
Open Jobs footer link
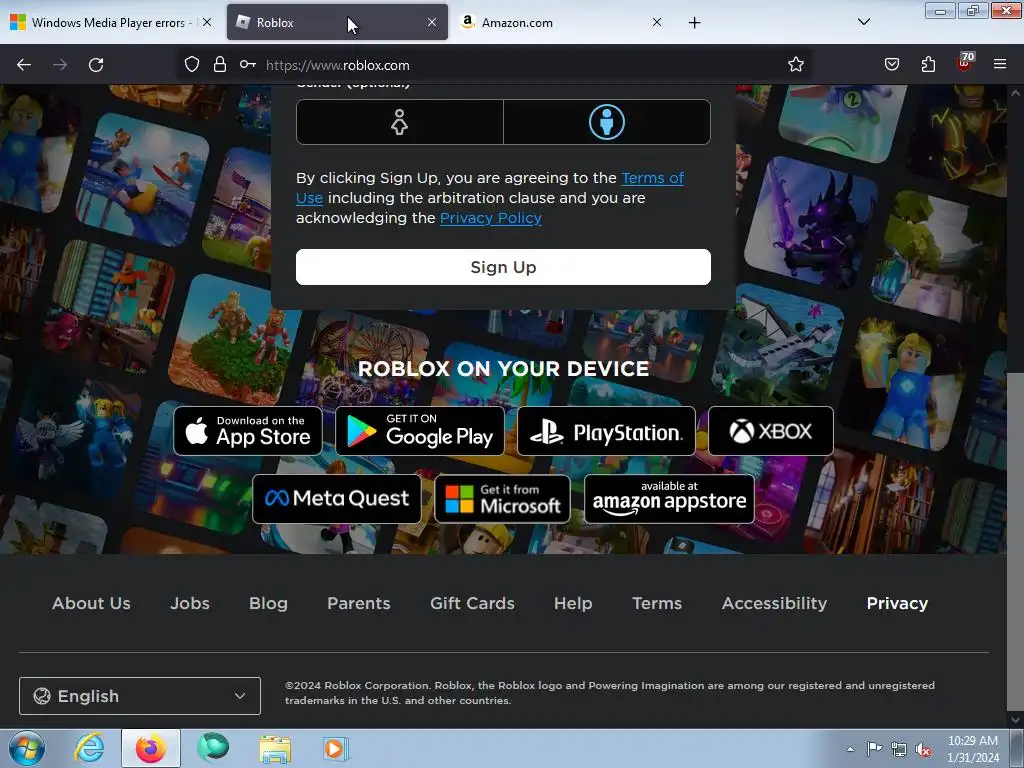[x=190, y=603]
